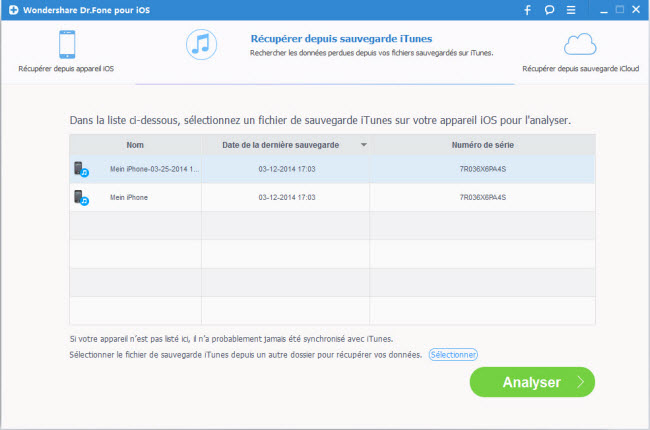The width and height of the screenshot is (650, 430).
Task: Switch to Récupérer depuis appareil iOS tab
Action: 67,70
